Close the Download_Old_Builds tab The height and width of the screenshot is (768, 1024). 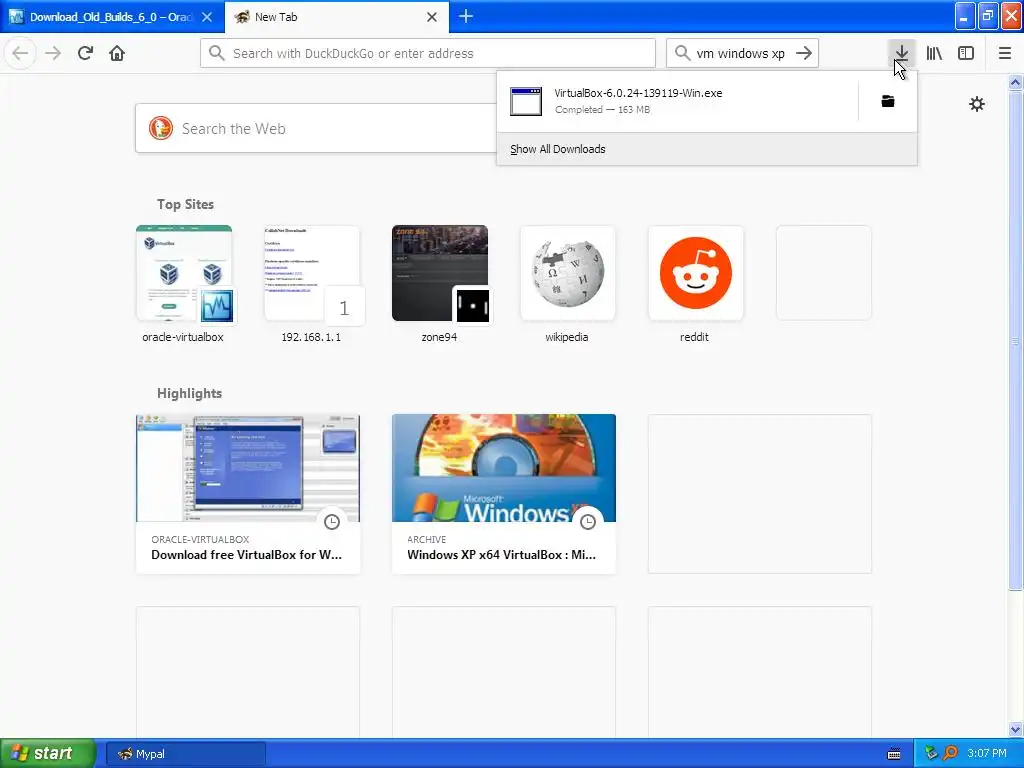tap(206, 17)
